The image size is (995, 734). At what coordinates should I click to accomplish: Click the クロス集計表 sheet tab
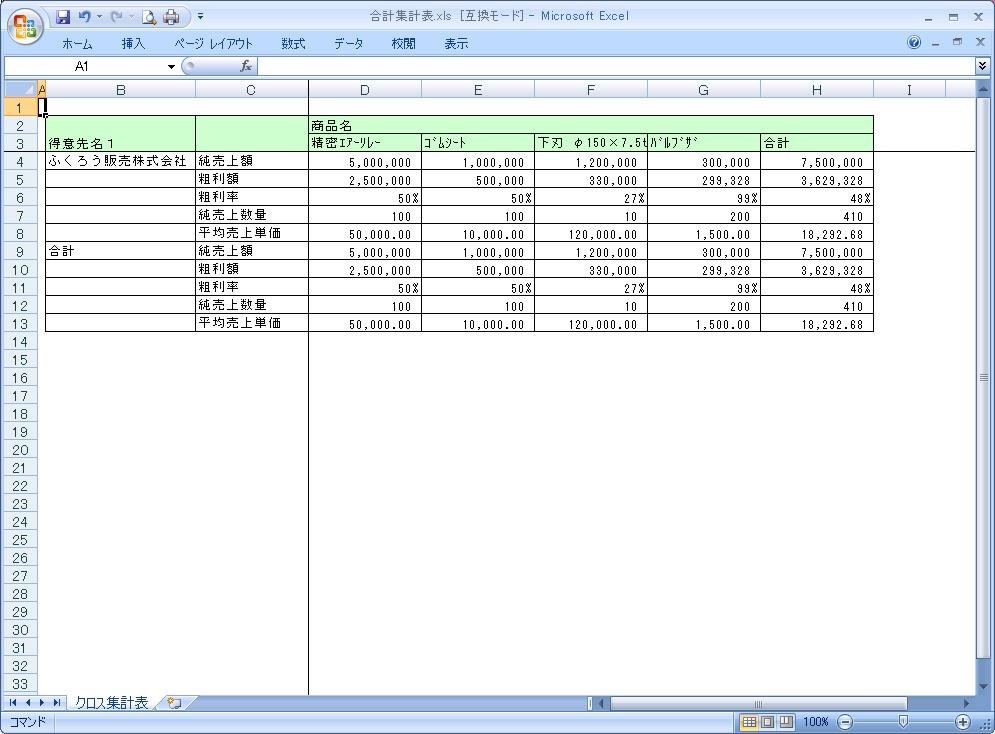(x=111, y=703)
